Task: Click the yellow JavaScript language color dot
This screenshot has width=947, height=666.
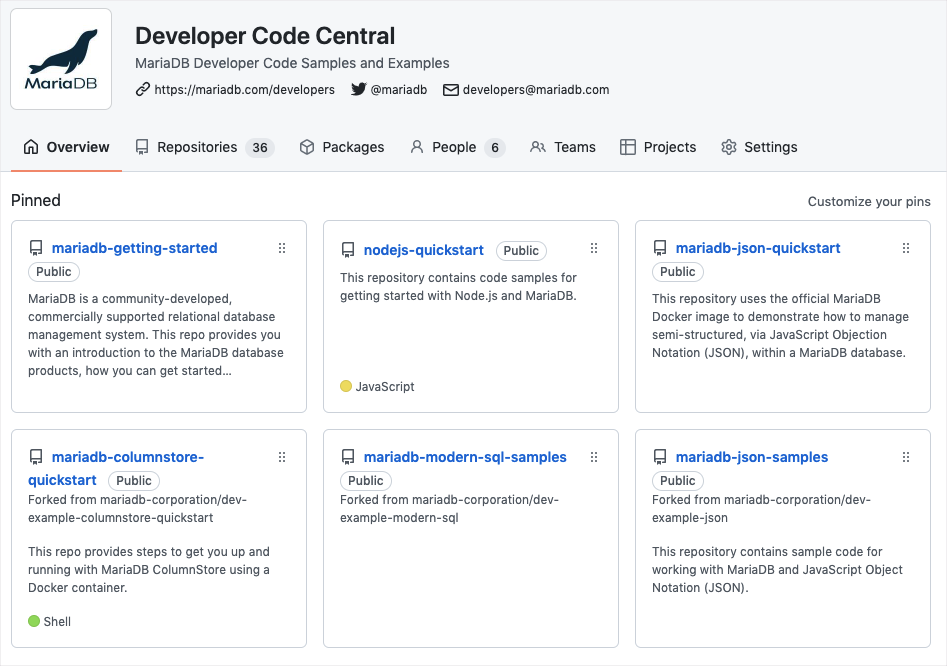Action: pyautogui.click(x=346, y=386)
